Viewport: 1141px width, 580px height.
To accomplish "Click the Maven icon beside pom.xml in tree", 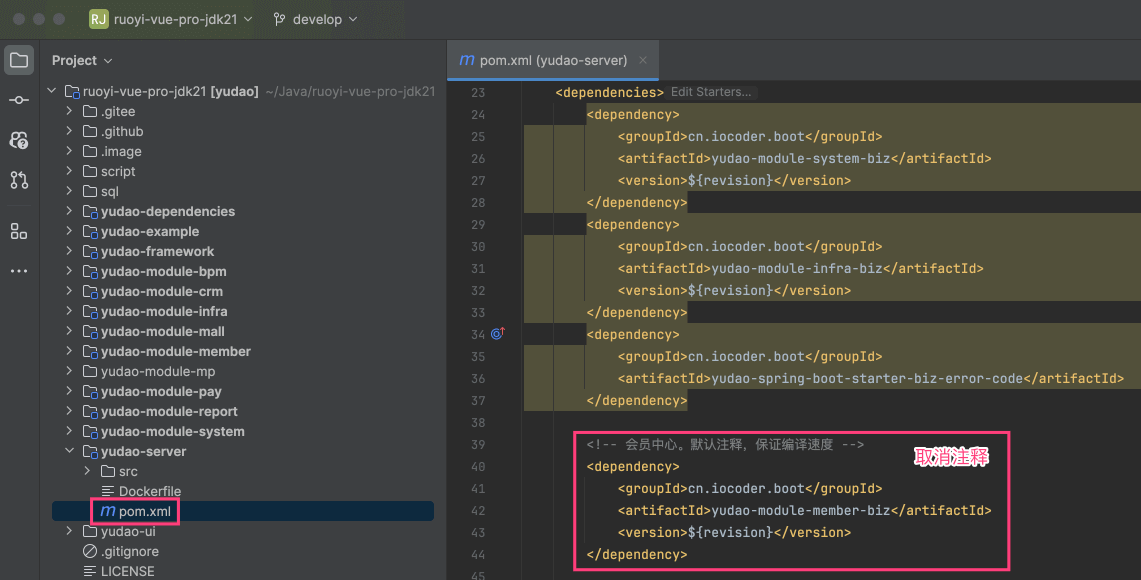I will pos(106,511).
